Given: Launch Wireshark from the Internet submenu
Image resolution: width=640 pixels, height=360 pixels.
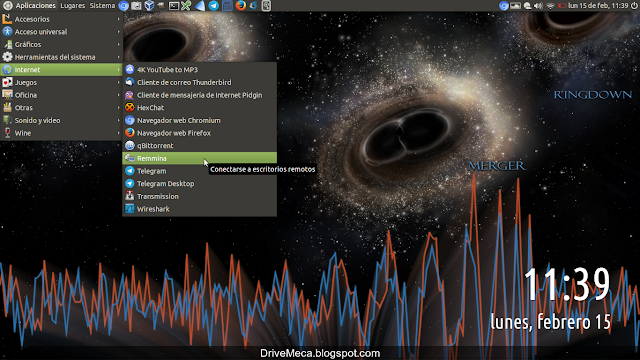Looking at the screenshot, I should (x=200, y=209).
